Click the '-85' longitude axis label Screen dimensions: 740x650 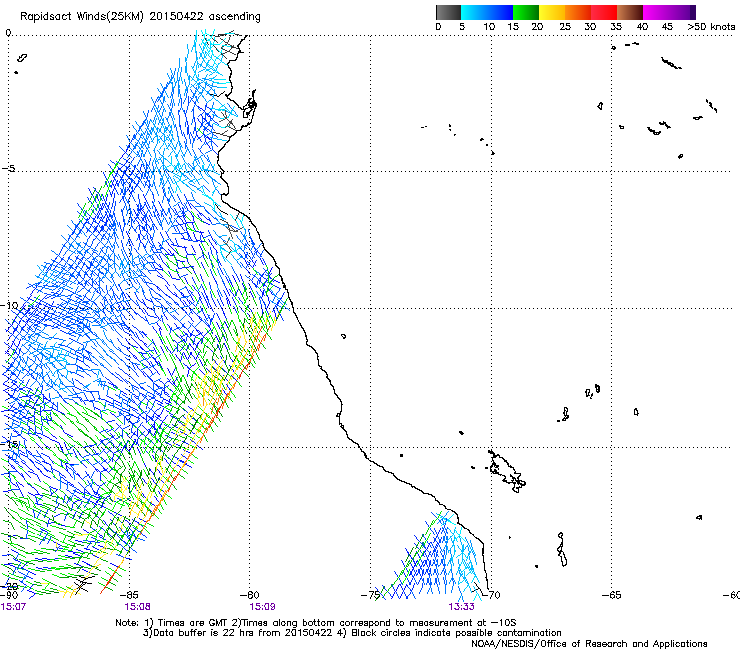tap(129, 595)
